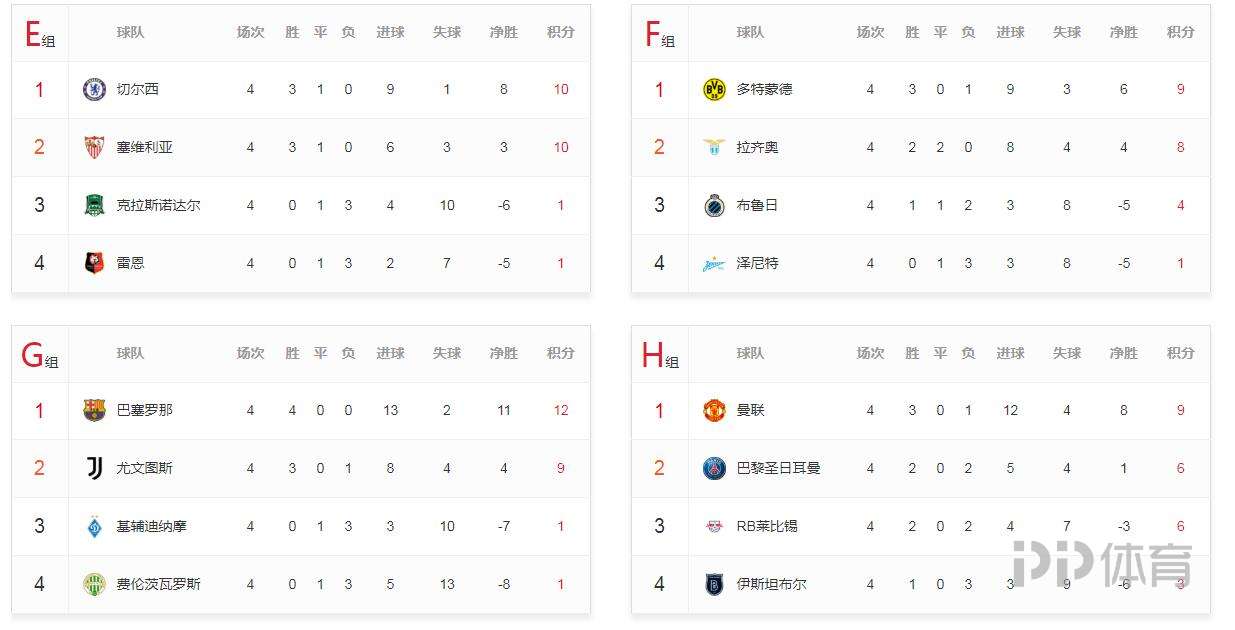This screenshot has height=630, width=1235.
Task: Click the RB Leipzig logo
Action: (x=713, y=526)
